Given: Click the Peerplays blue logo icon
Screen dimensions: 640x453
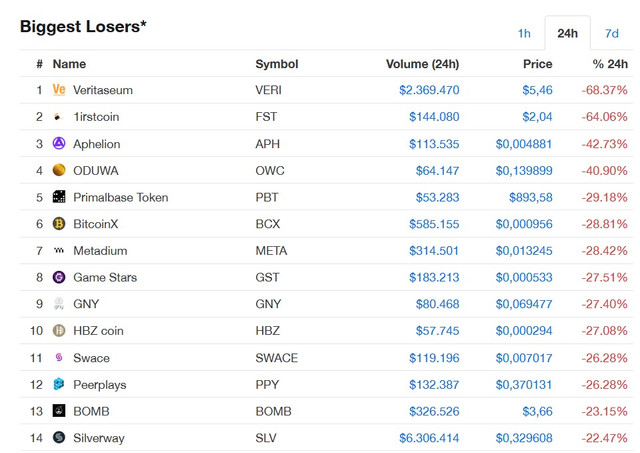Looking at the screenshot, I should click(59, 384).
